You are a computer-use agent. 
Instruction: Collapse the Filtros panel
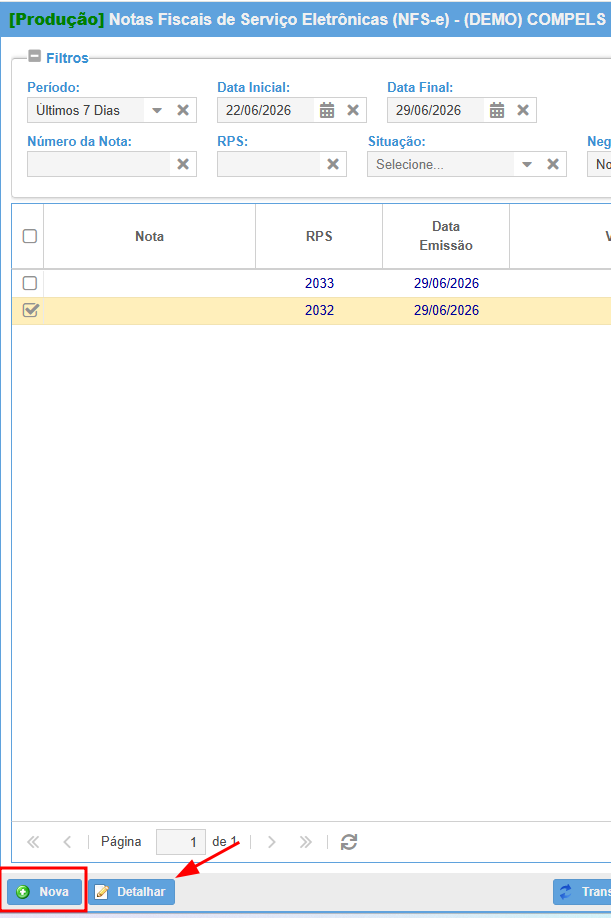point(35,56)
